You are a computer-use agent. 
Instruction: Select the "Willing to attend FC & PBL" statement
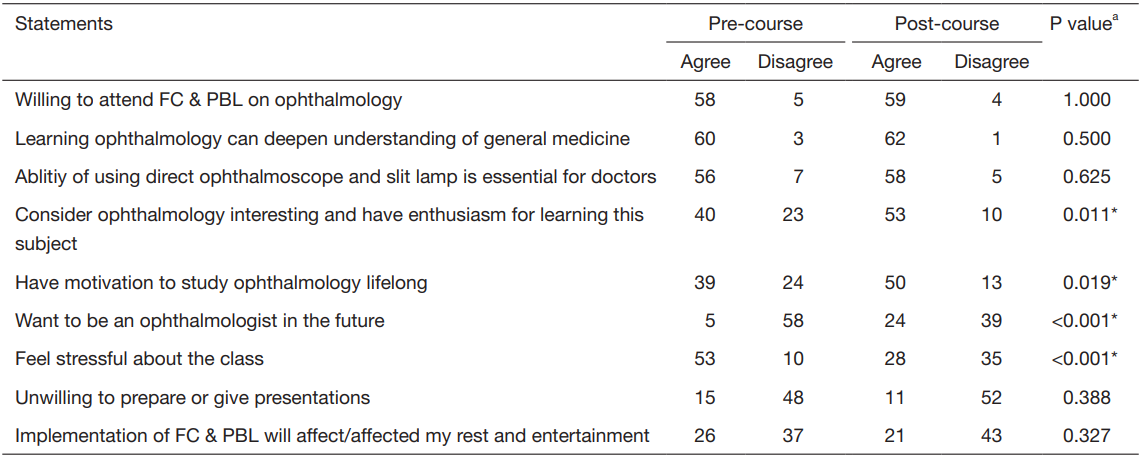(208, 100)
